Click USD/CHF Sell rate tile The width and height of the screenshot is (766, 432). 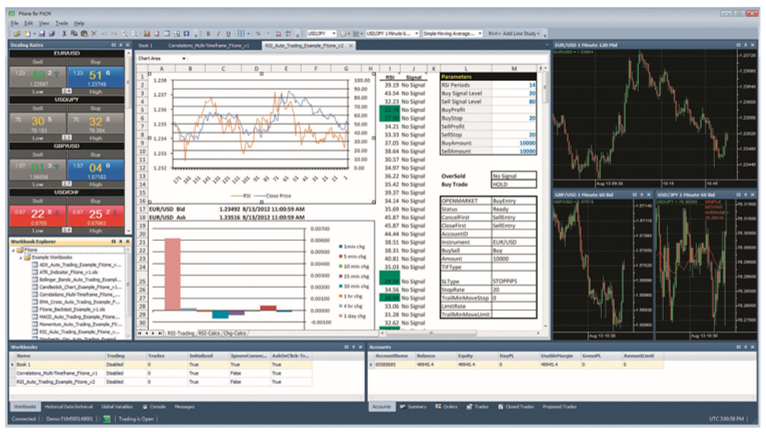tap(38, 216)
